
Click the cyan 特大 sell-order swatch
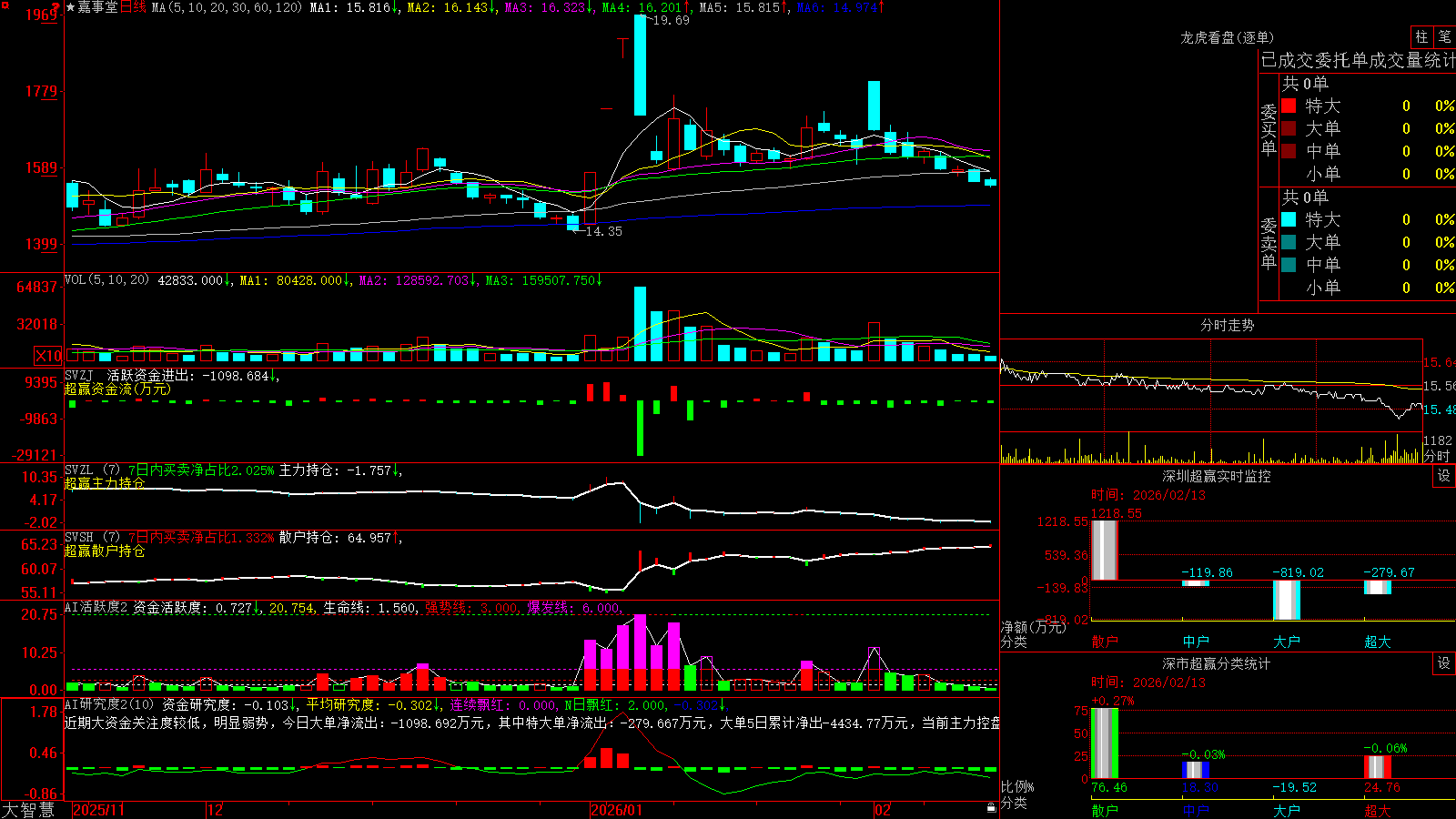(x=1289, y=219)
